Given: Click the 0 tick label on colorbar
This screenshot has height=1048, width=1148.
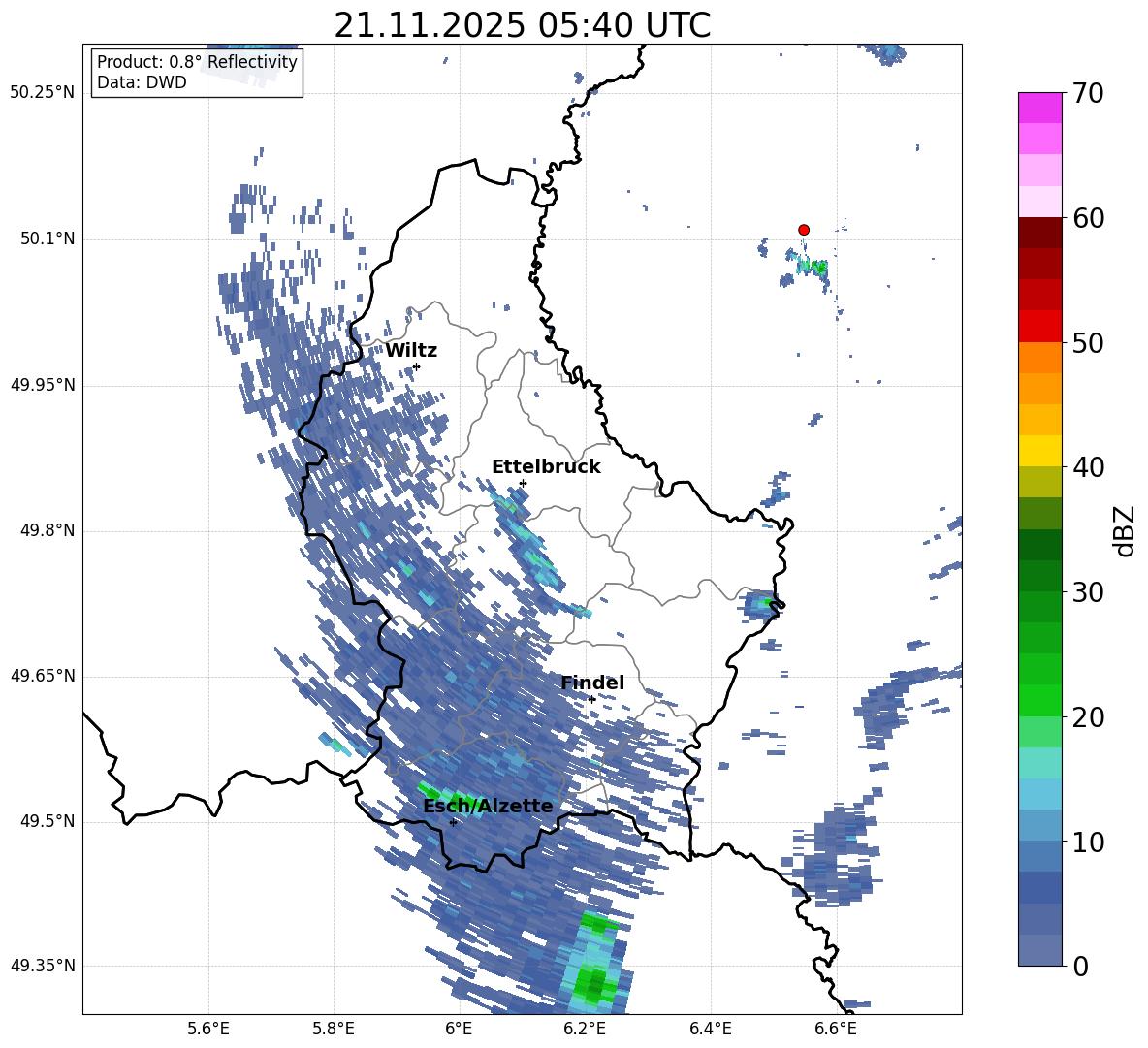Looking at the screenshot, I should click(x=1080, y=967).
